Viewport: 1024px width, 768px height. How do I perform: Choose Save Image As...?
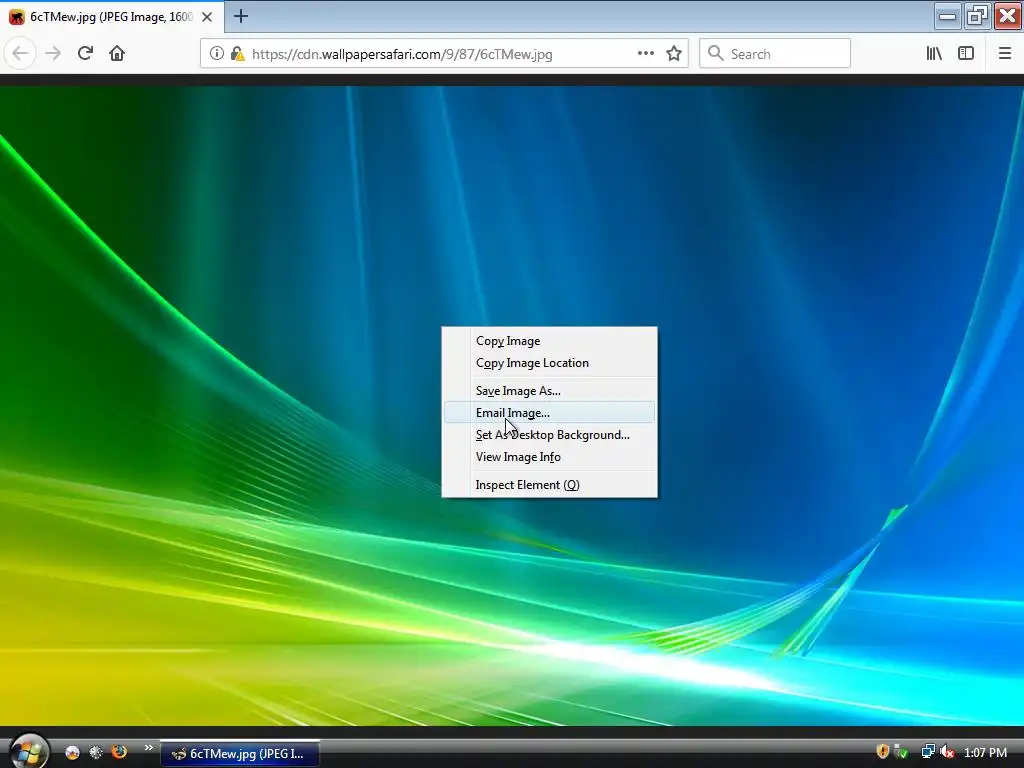tap(549, 391)
